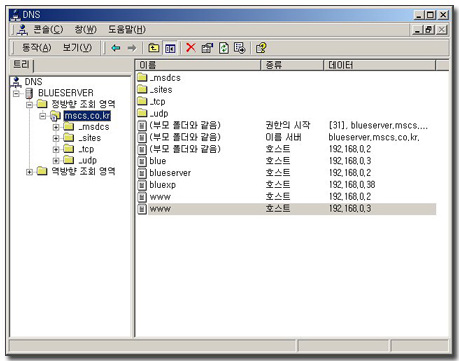Expand the _msdcs tree node
459x361 pixels.
(56, 127)
